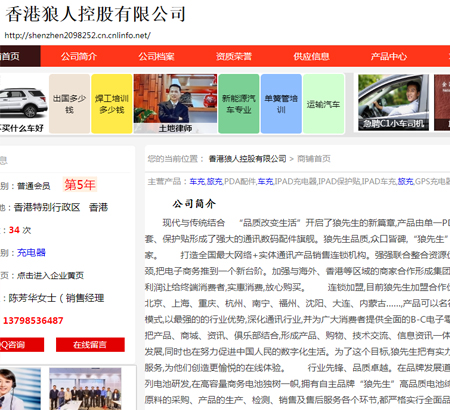Select the 供应信息 menu item
This screenshot has height=410, width=450.
311,56
